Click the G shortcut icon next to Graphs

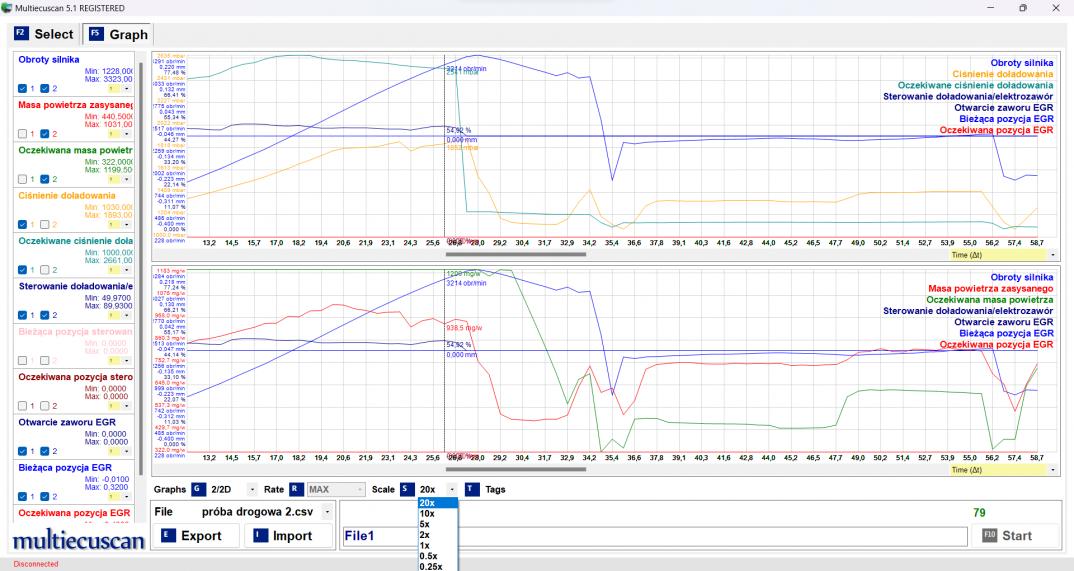pos(198,489)
